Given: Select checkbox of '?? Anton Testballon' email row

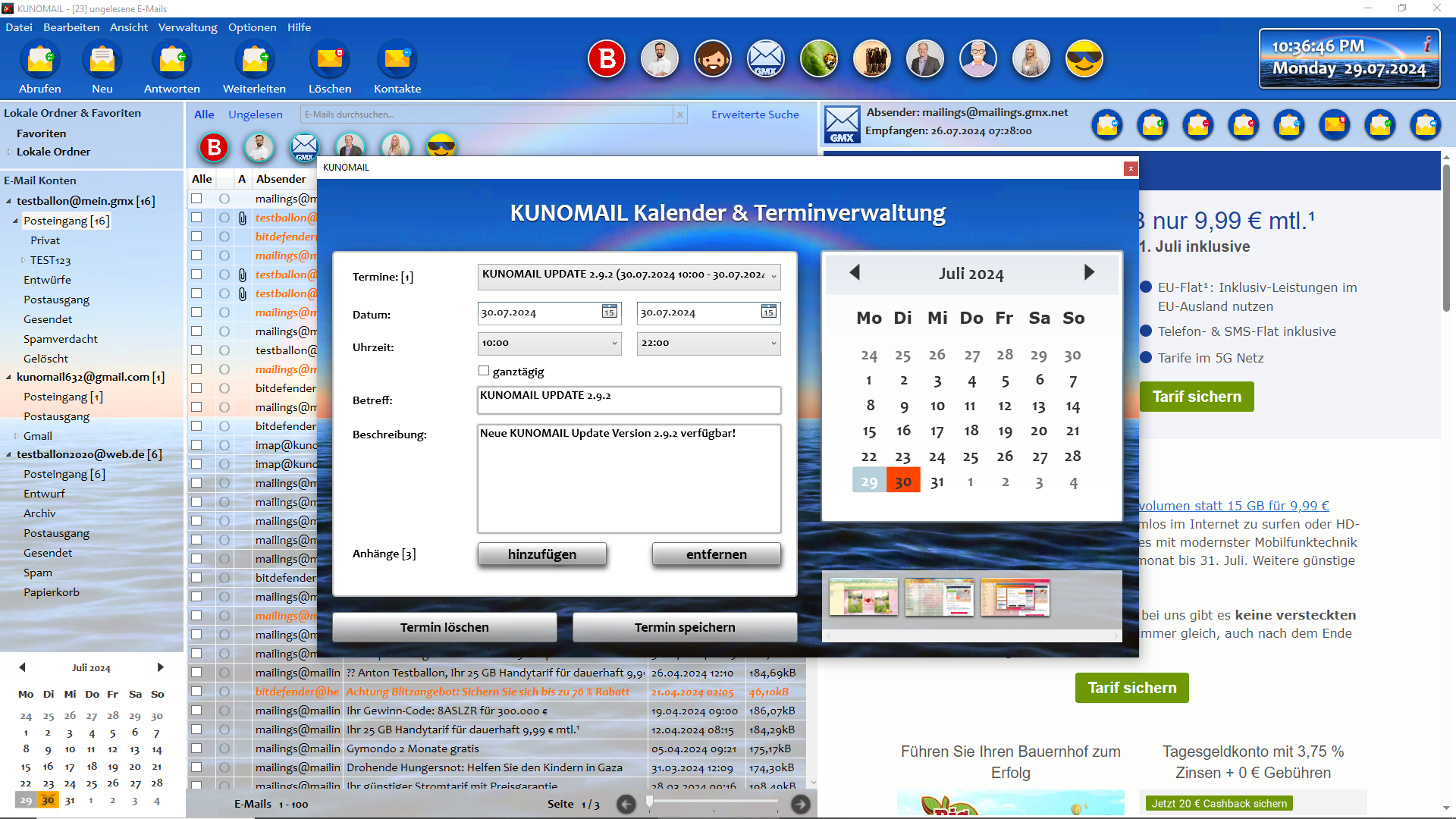Looking at the screenshot, I should point(196,673).
